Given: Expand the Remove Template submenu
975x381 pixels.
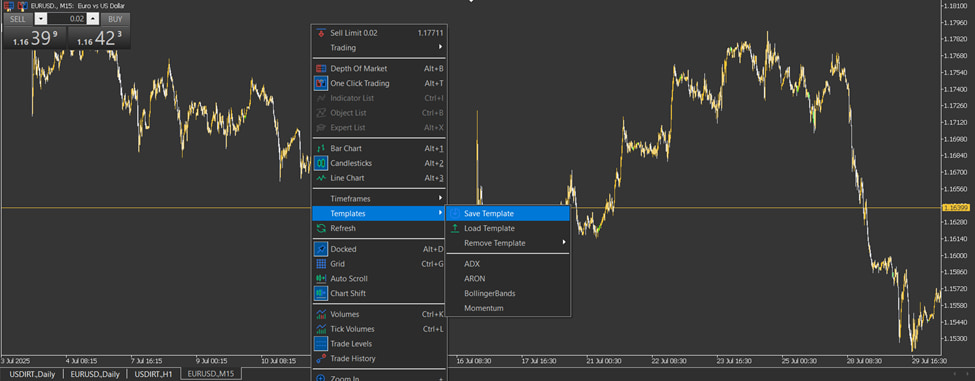Looking at the screenshot, I should 507,243.
